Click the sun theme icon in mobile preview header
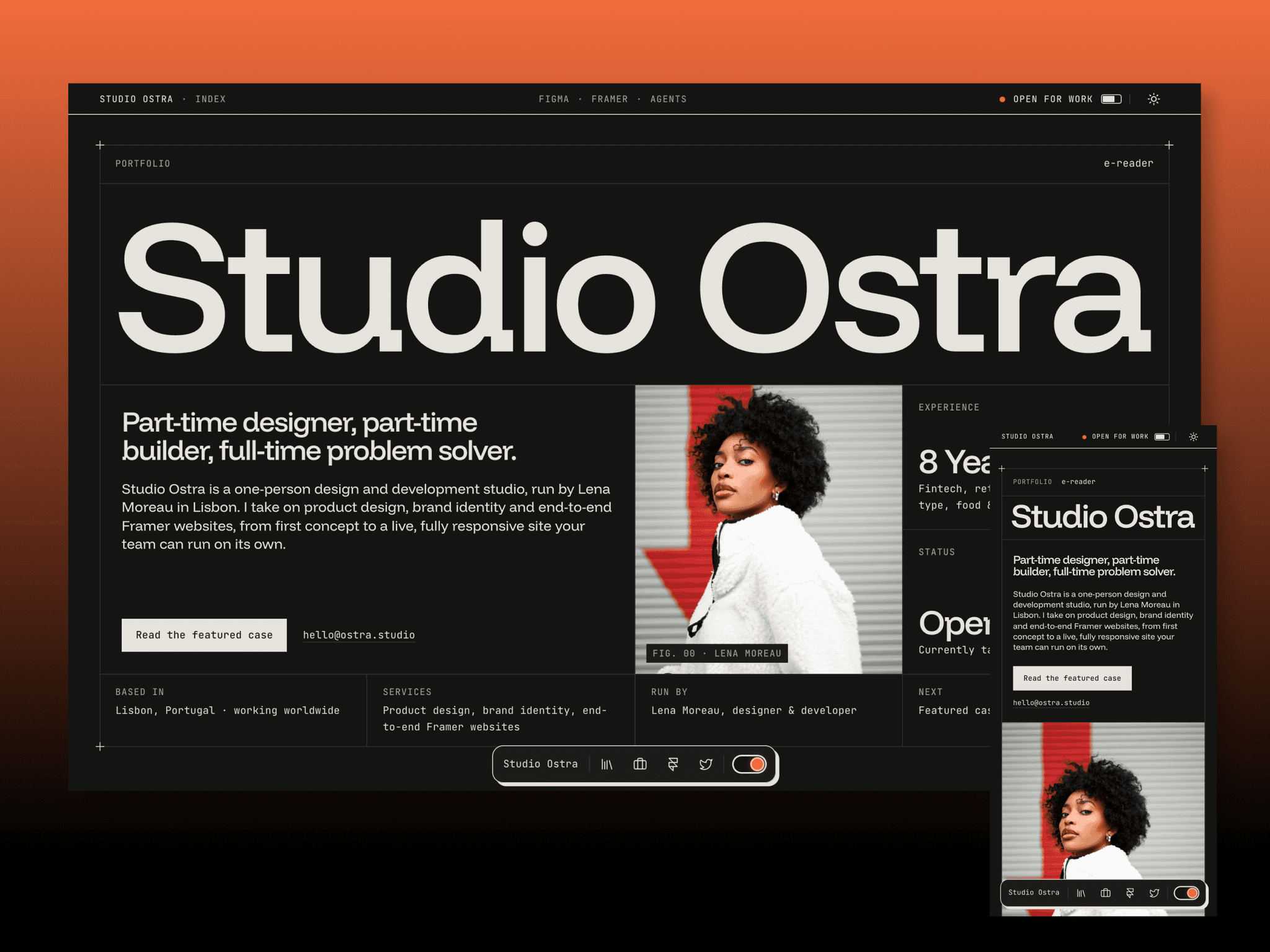 point(1193,437)
